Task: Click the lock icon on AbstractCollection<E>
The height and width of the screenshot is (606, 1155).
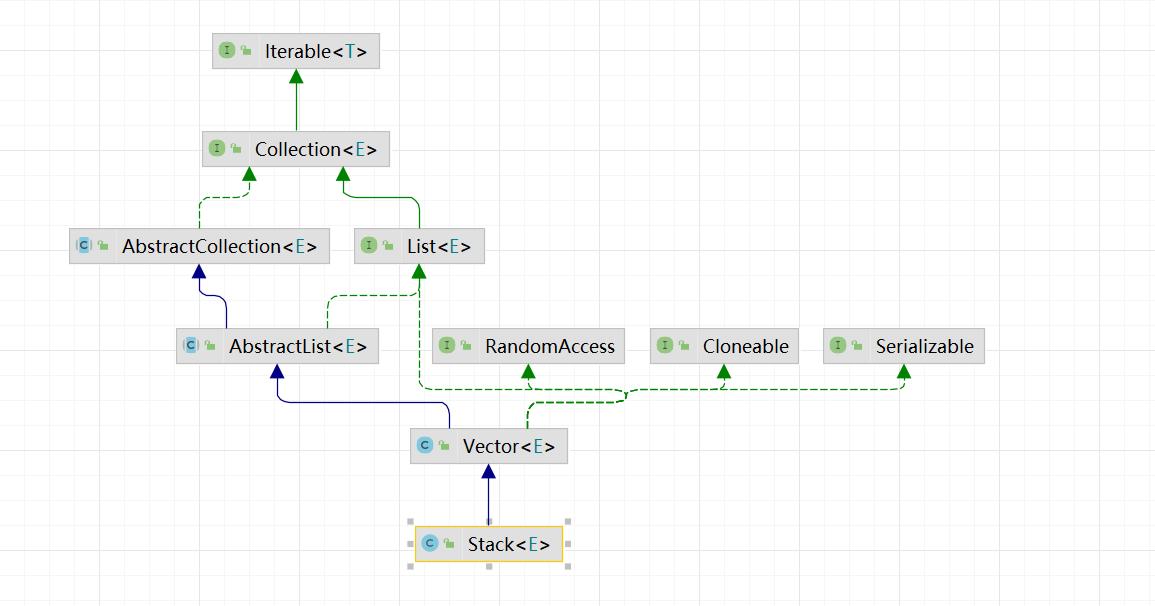Action: tap(103, 246)
